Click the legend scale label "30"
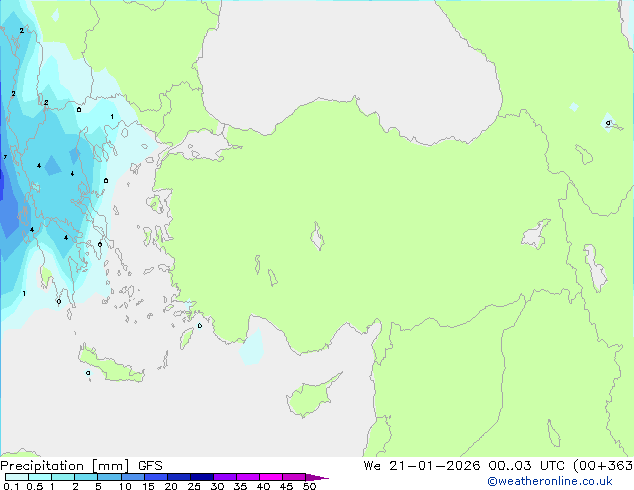The height and width of the screenshot is (490, 634). point(217,486)
